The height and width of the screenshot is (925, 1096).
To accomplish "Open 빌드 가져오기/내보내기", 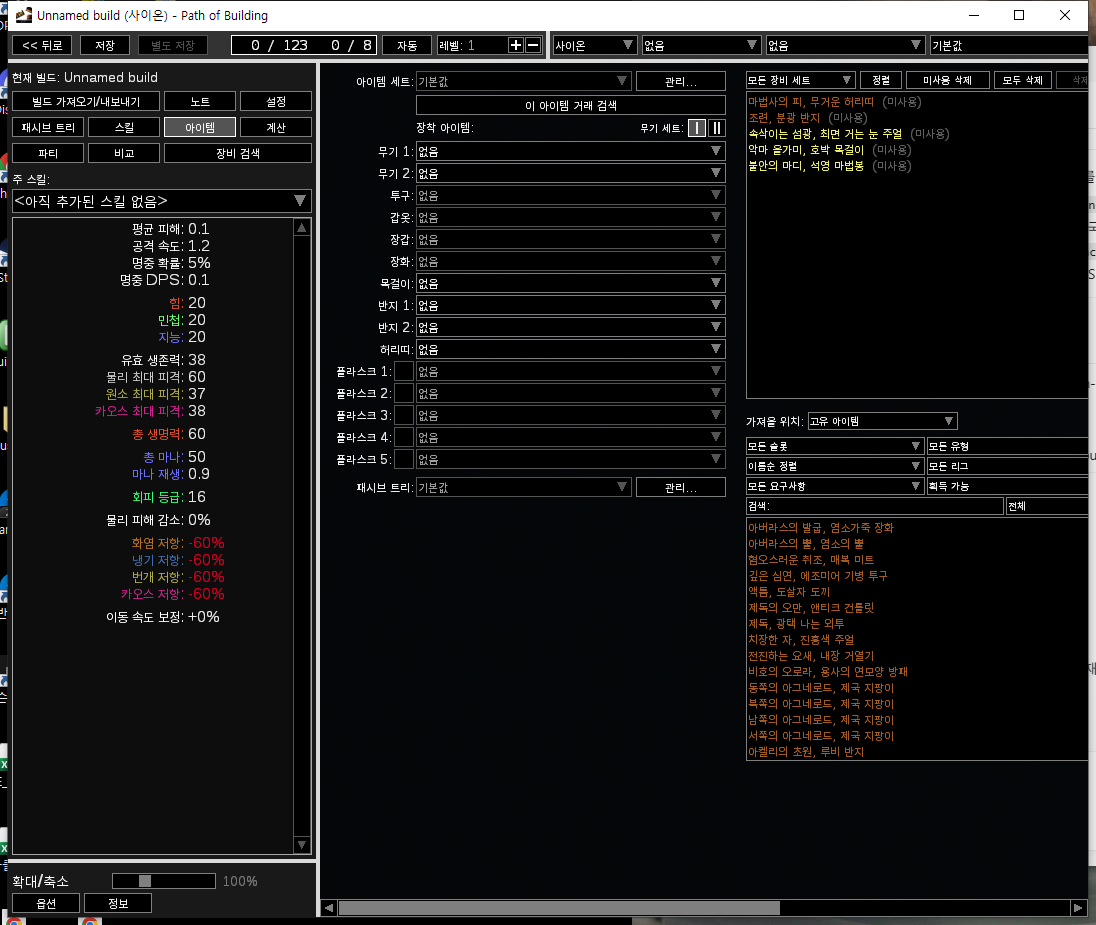I will tap(86, 101).
